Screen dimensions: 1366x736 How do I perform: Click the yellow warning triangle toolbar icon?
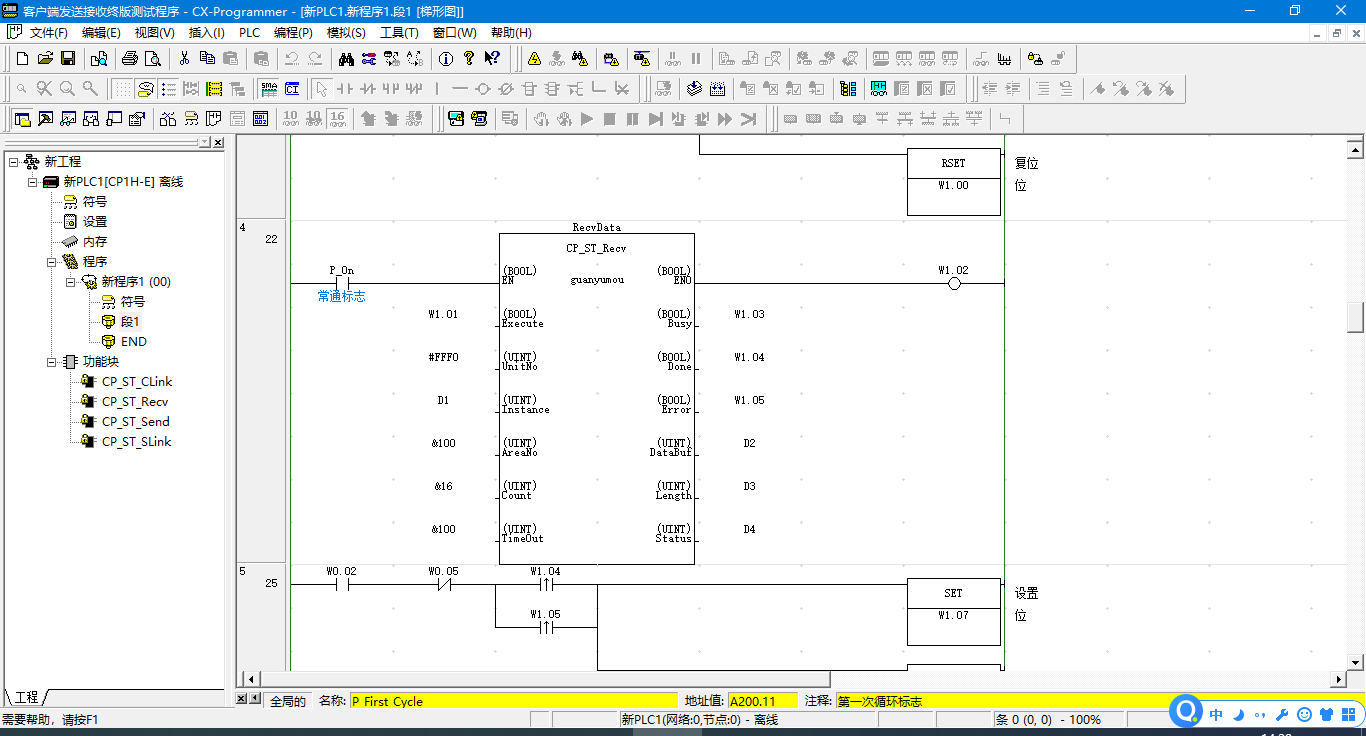534,58
